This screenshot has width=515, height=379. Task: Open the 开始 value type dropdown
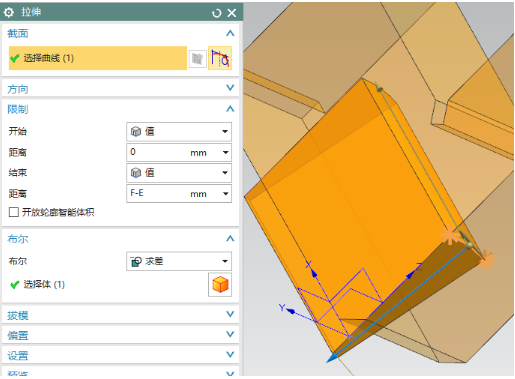179,132
